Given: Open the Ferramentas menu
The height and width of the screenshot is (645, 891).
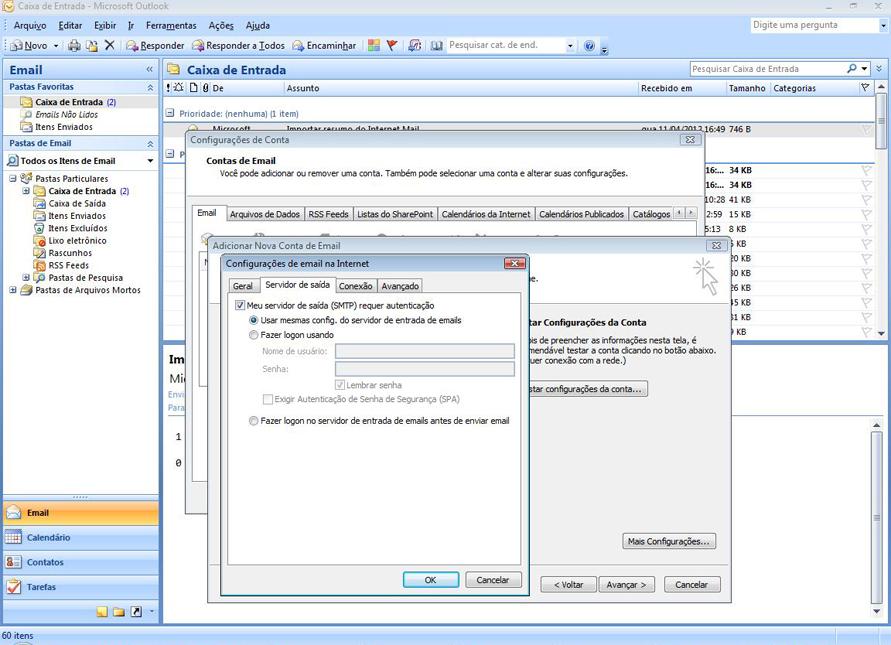Looking at the screenshot, I should tap(171, 26).
